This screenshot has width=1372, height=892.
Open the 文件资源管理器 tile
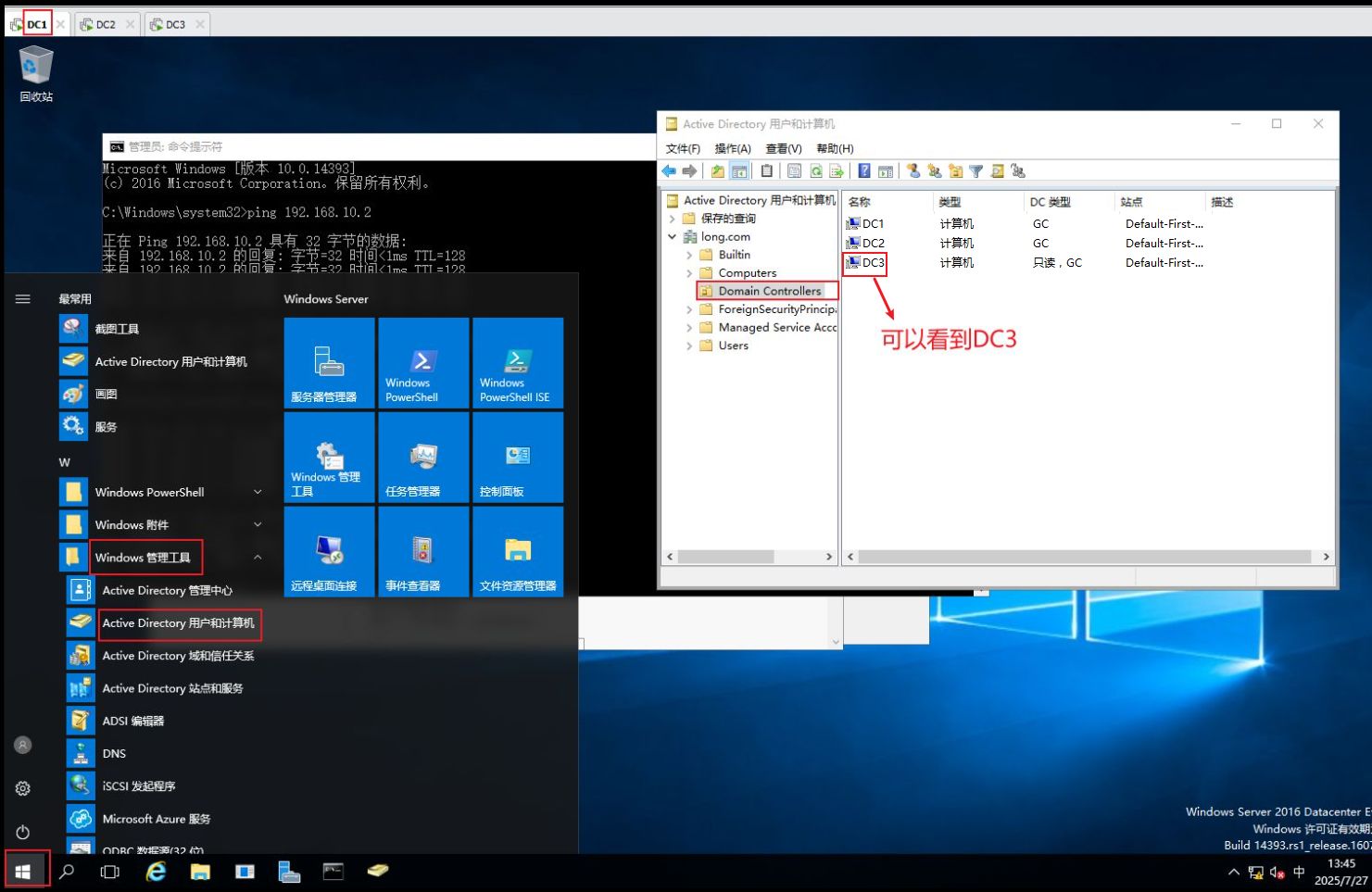[518, 552]
